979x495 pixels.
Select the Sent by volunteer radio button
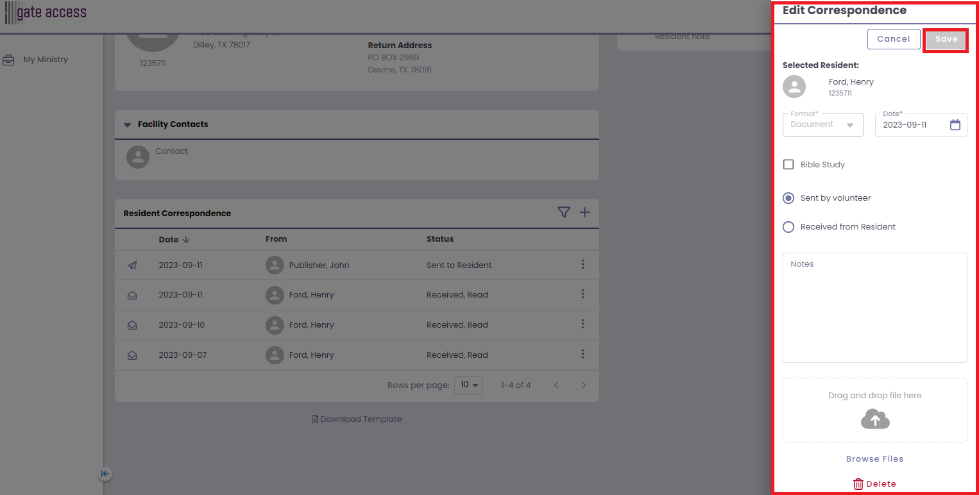click(x=789, y=198)
